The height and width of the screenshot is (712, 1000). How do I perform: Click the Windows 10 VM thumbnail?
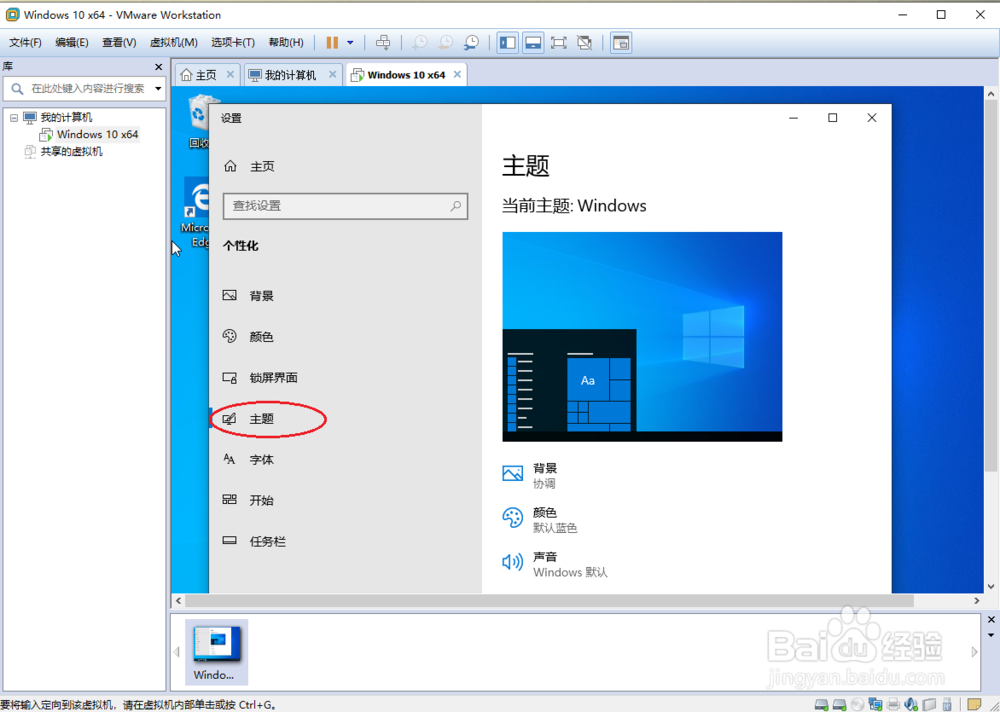pyautogui.click(x=216, y=651)
